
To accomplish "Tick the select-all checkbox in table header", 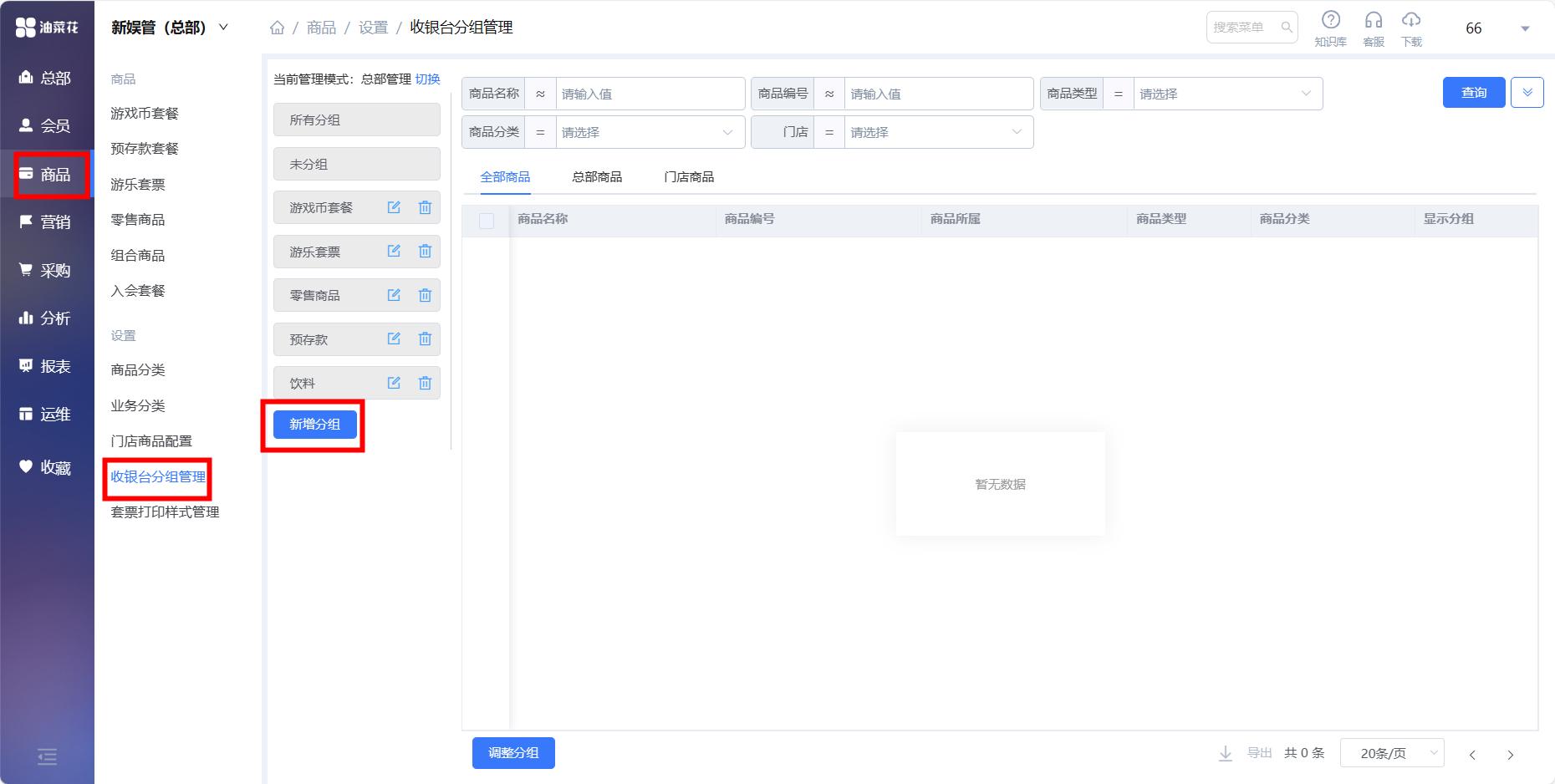I will pyautogui.click(x=487, y=221).
